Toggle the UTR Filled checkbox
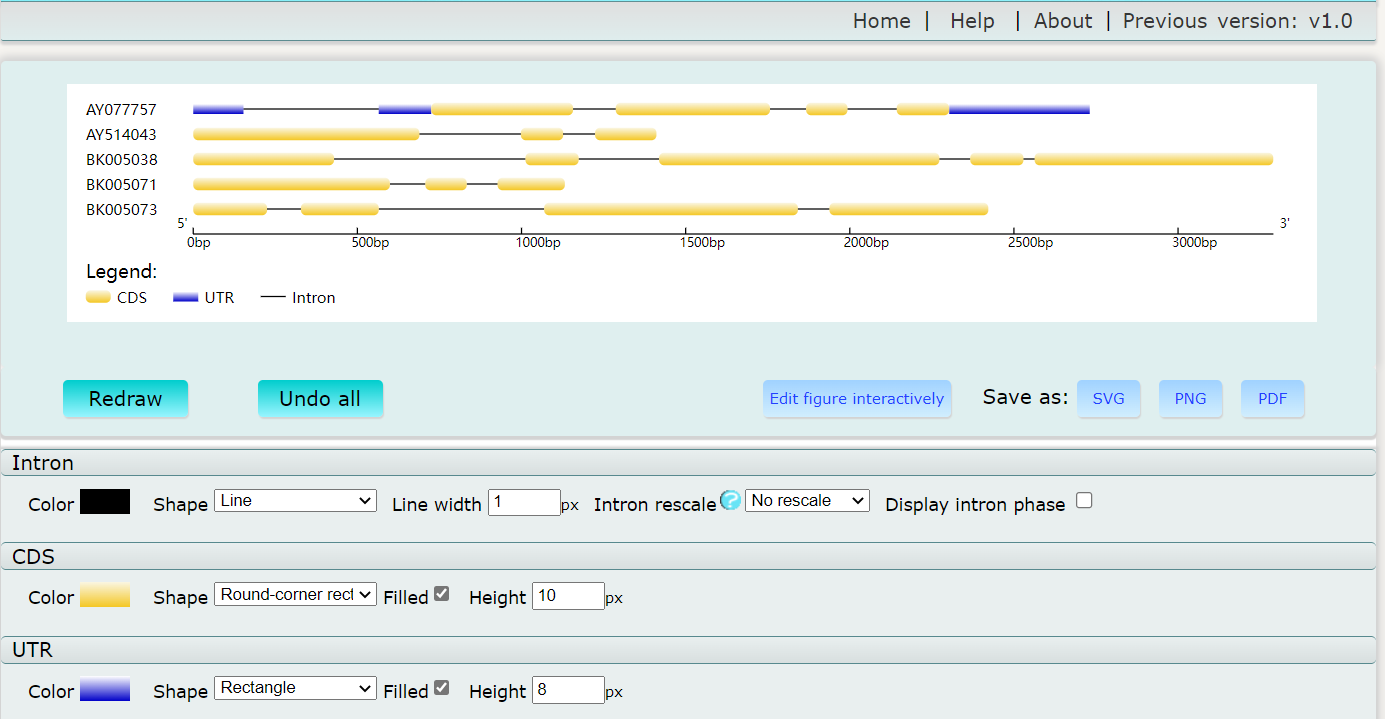This screenshot has width=1385, height=719. [441, 688]
